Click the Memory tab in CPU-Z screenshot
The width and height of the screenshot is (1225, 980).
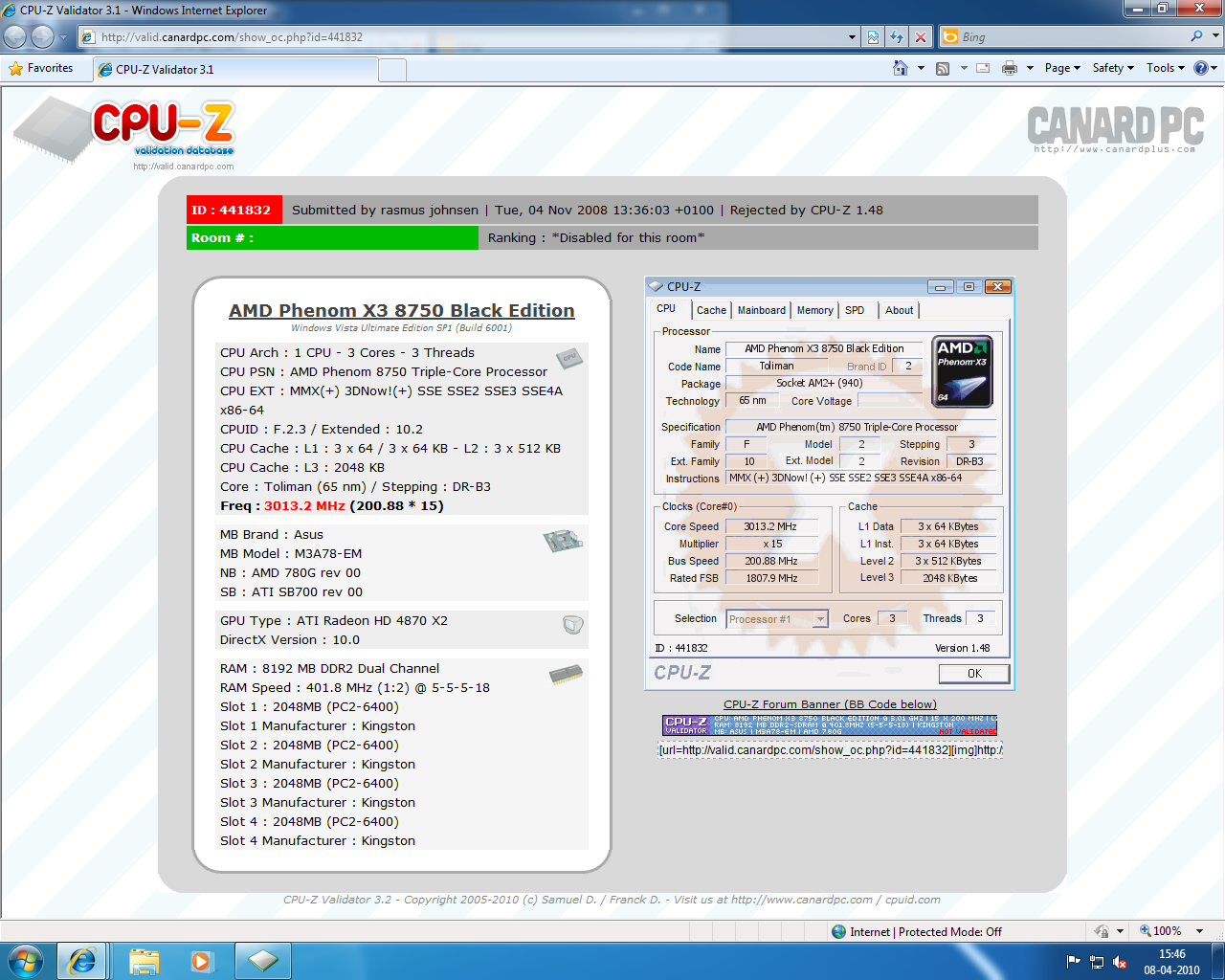[x=814, y=310]
